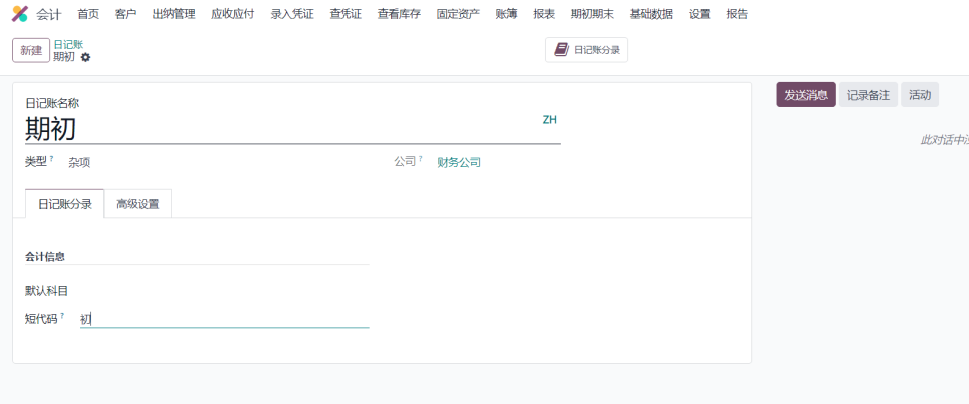This screenshot has height=404, width=969.
Task: Select the 日记账分录 tab
Action: [65, 204]
